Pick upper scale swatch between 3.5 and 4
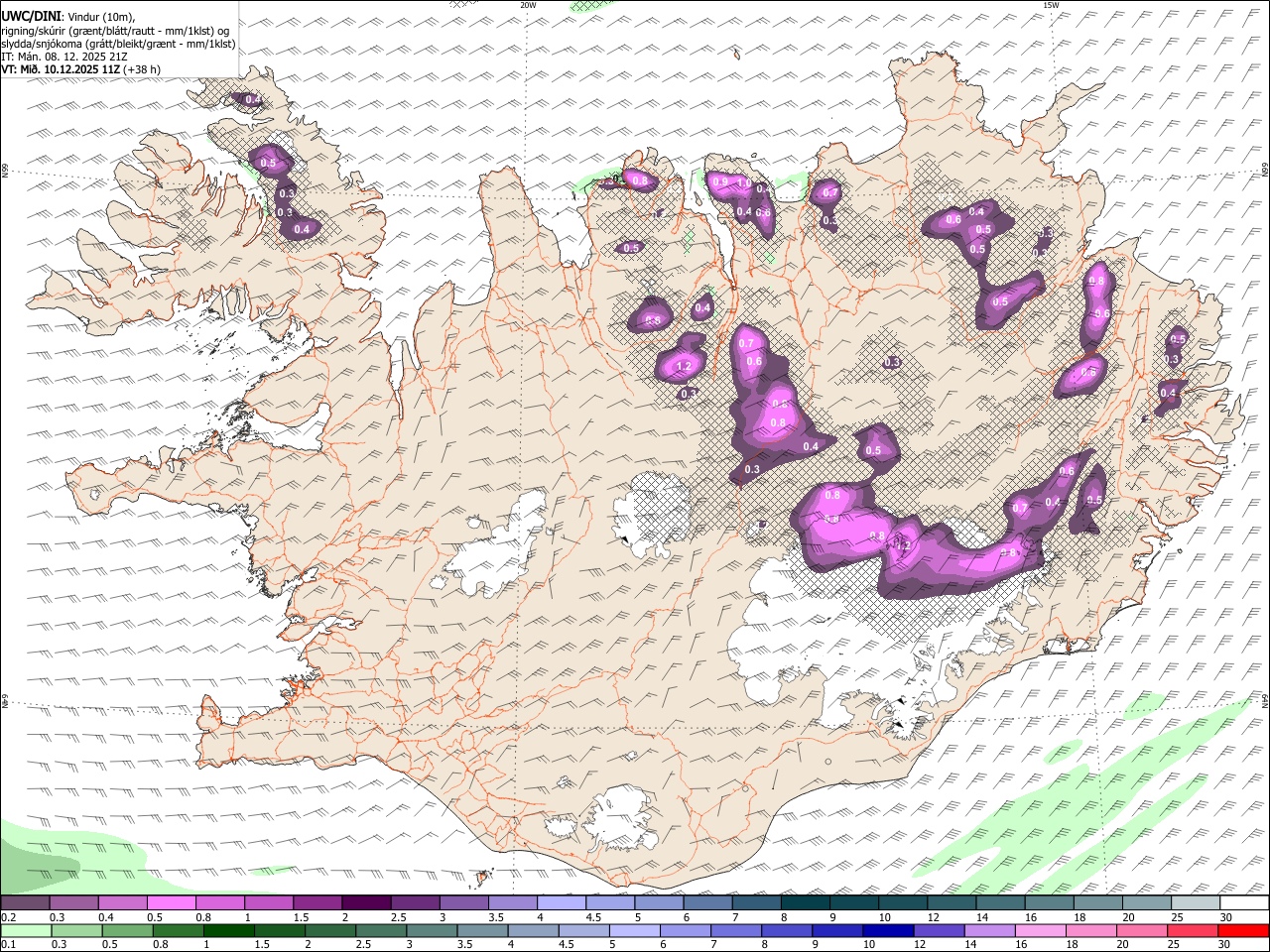The width and height of the screenshot is (1270, 952). pos(512,902)
